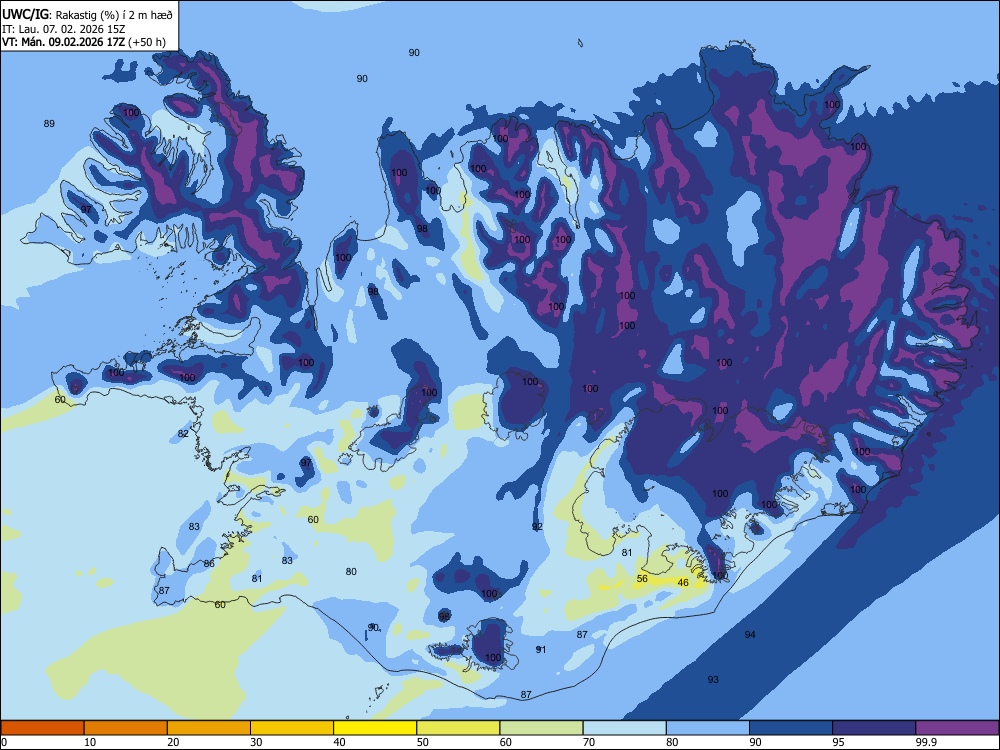Click the '0' tick label at legend start
Screen dimensions: 1000x750
4,742
